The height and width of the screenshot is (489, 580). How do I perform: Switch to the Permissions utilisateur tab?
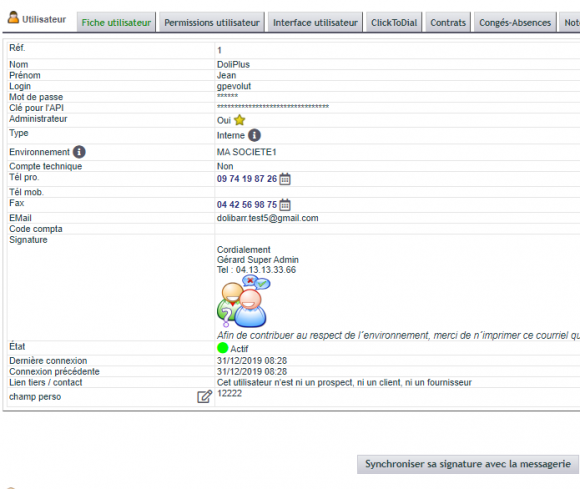pyautogui.click(x=212, y=23)
